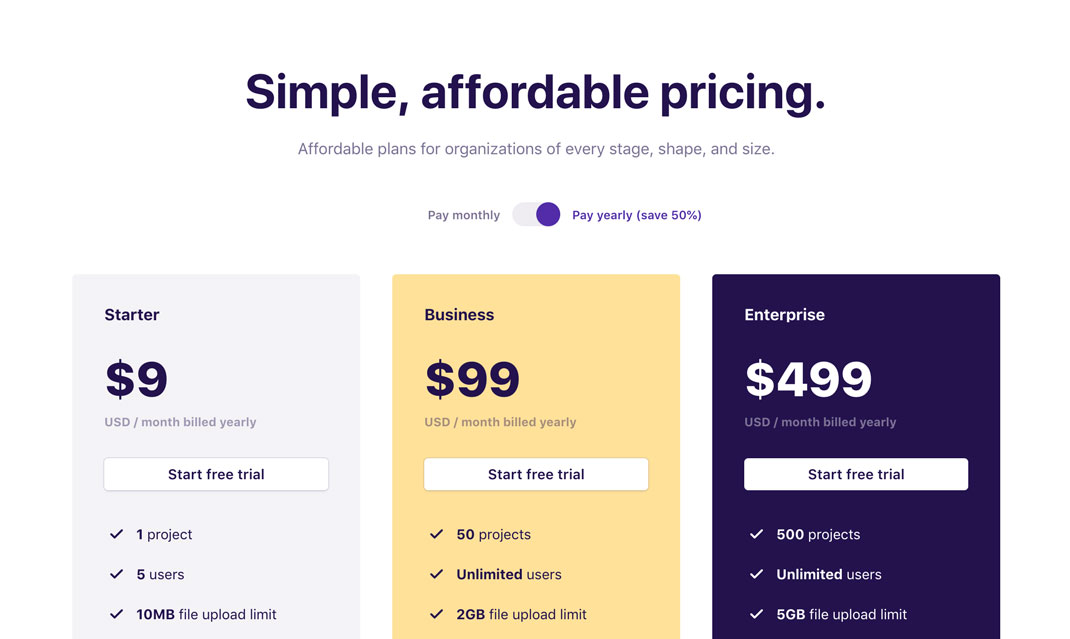Click checkmark next to 2GB file upload limit
1070x639 pixels.
point(437,614)
